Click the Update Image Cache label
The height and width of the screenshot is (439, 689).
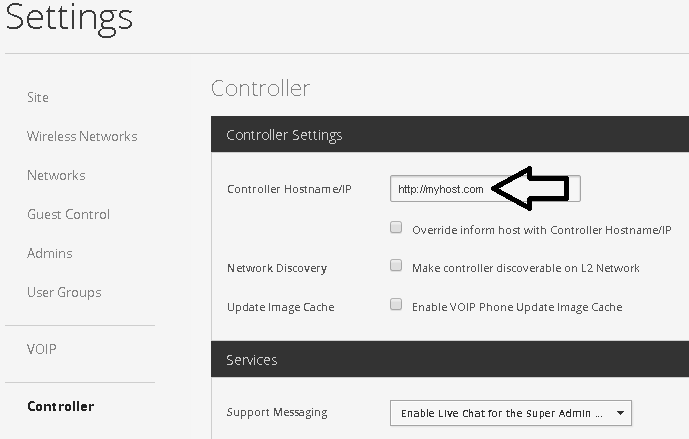(x=279, y=307)
